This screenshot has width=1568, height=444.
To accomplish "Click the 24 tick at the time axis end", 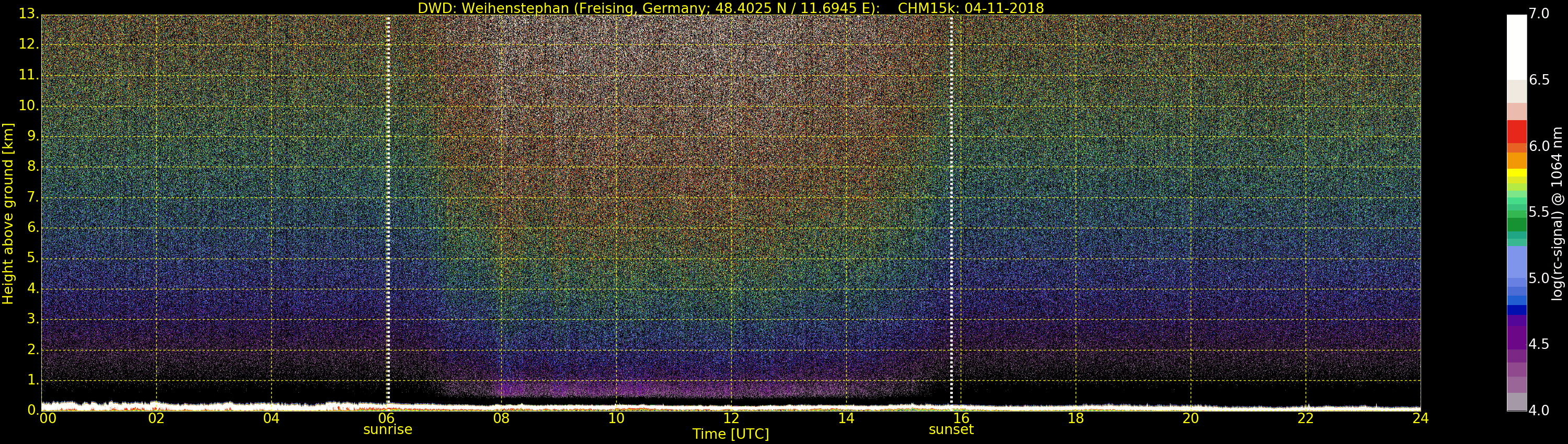I will 1420,418.
